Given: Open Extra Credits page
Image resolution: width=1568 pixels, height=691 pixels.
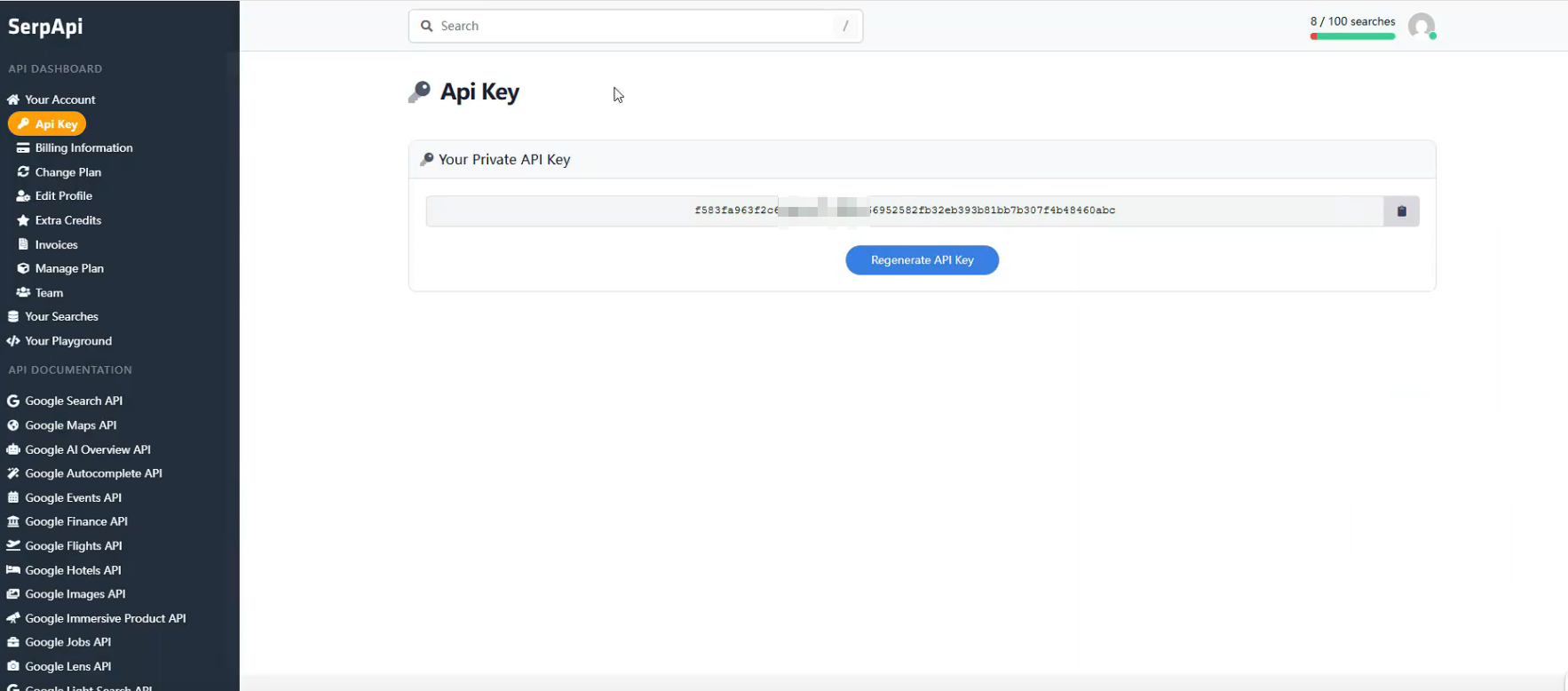Looking at the screenshot, I should point(67,220).
